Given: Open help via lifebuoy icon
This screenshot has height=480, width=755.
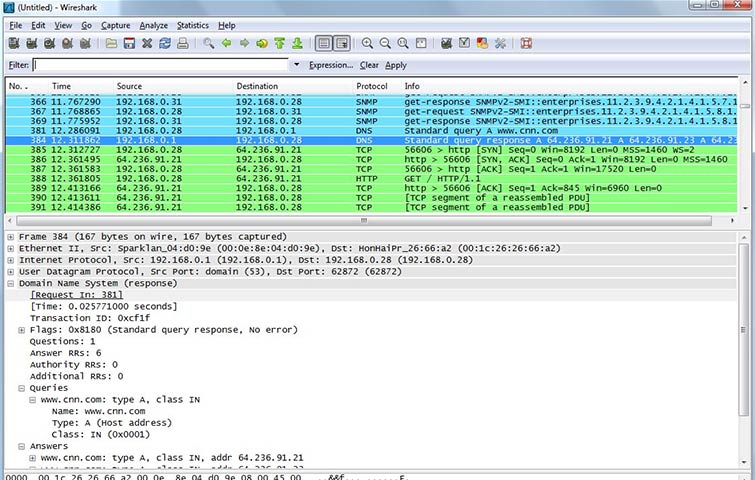Looking at the screenshot, I should tap(526, 43).
